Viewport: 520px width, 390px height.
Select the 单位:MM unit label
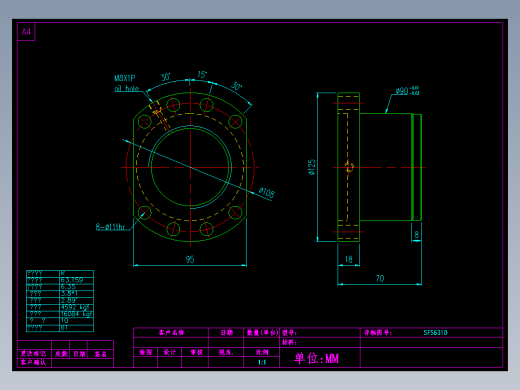pyautogui.click(x=316, y=358)
